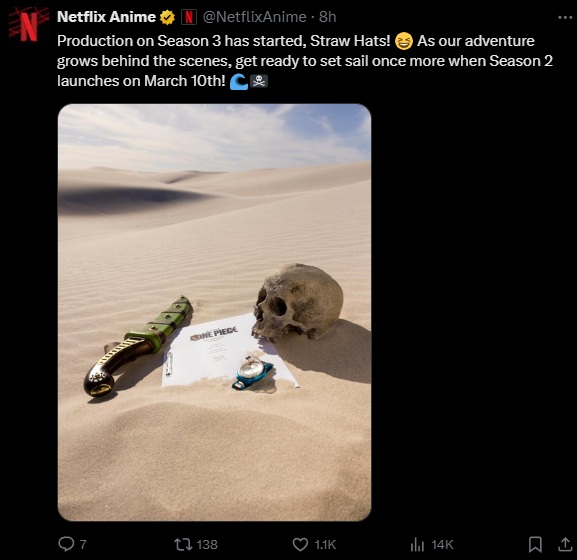Click the 138 repost count

click(x=207, y=545)
